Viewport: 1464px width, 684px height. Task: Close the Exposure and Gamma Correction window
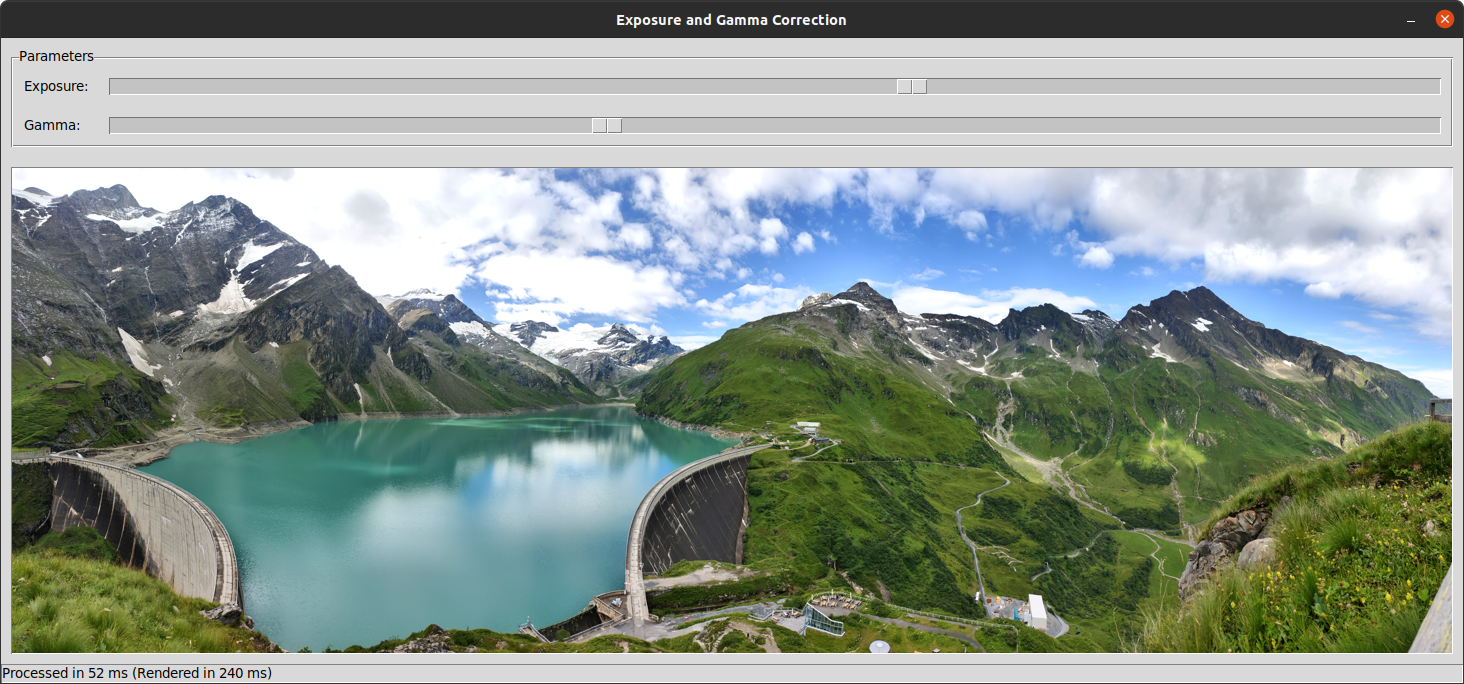[x=1443, y=18]
